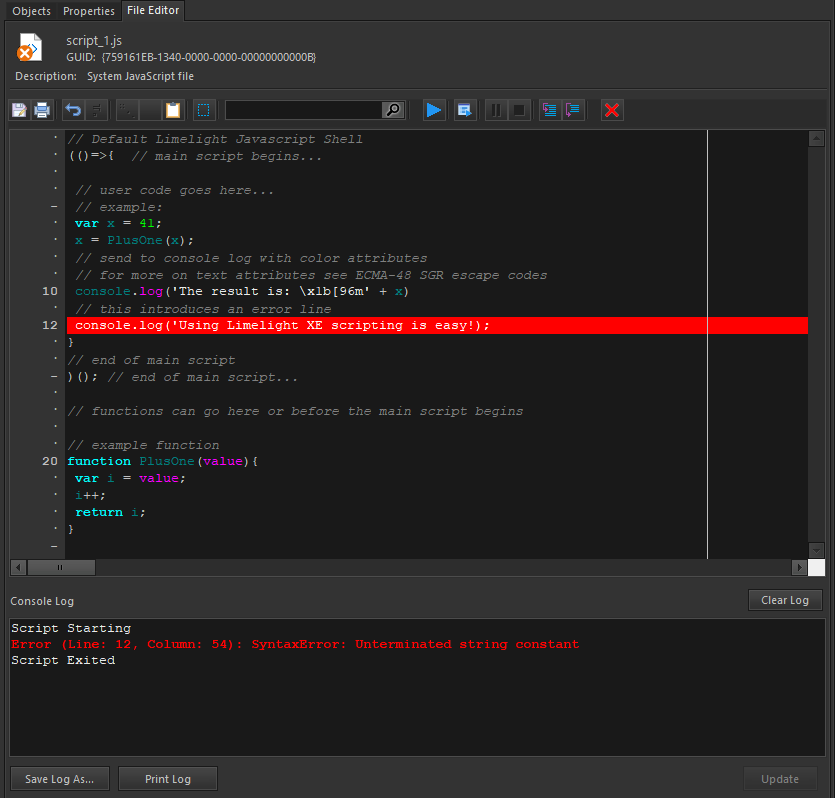This screenshot has width=835, height=798.
Task: Paste from clipboard using the clipboard icon
Action: click(173, 110)
